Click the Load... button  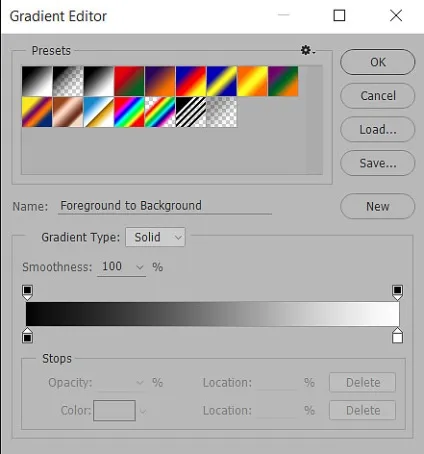(378, 129)
